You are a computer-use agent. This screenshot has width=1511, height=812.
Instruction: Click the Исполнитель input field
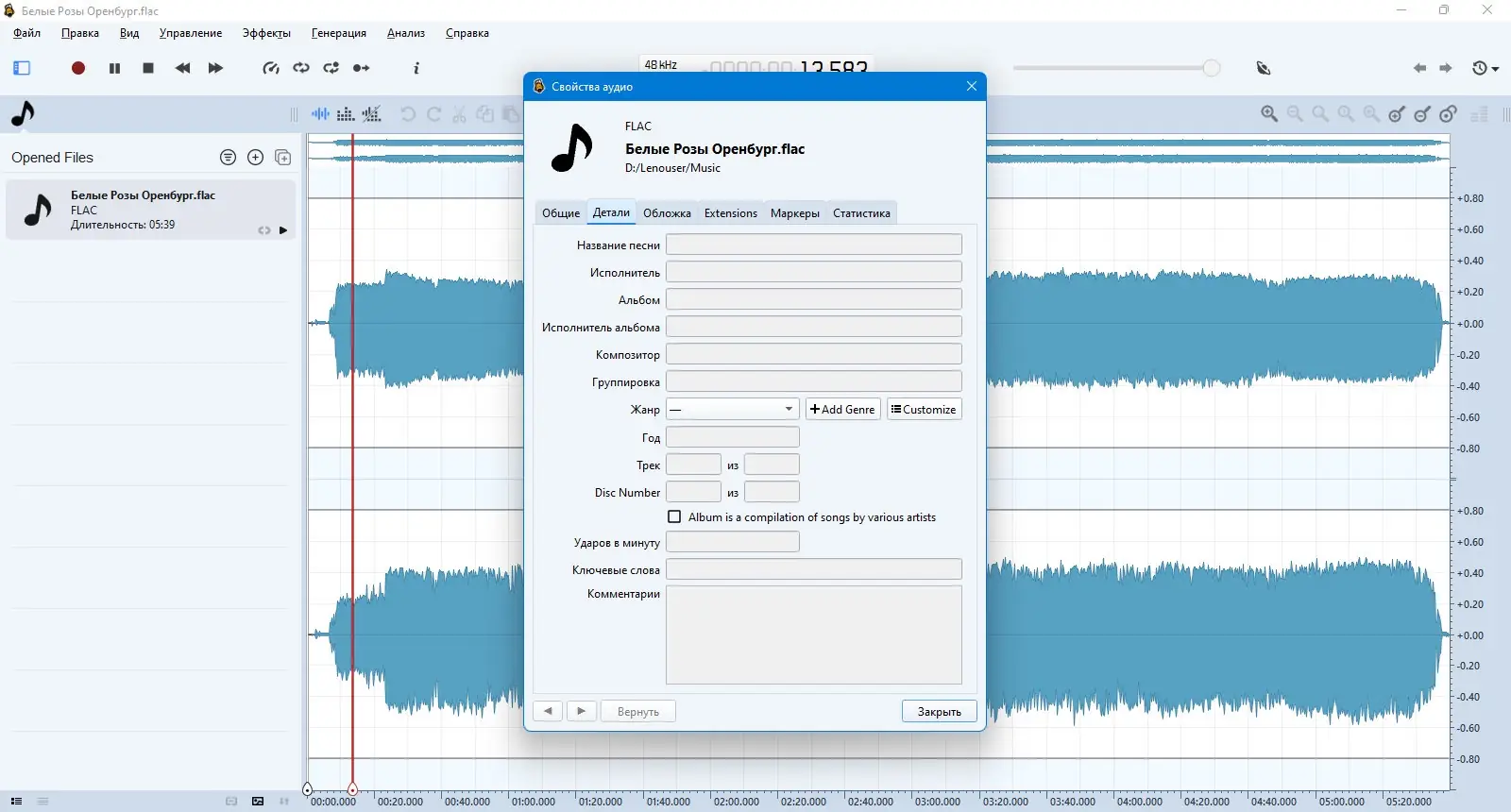pyautogui.click(x=814, y=272)
